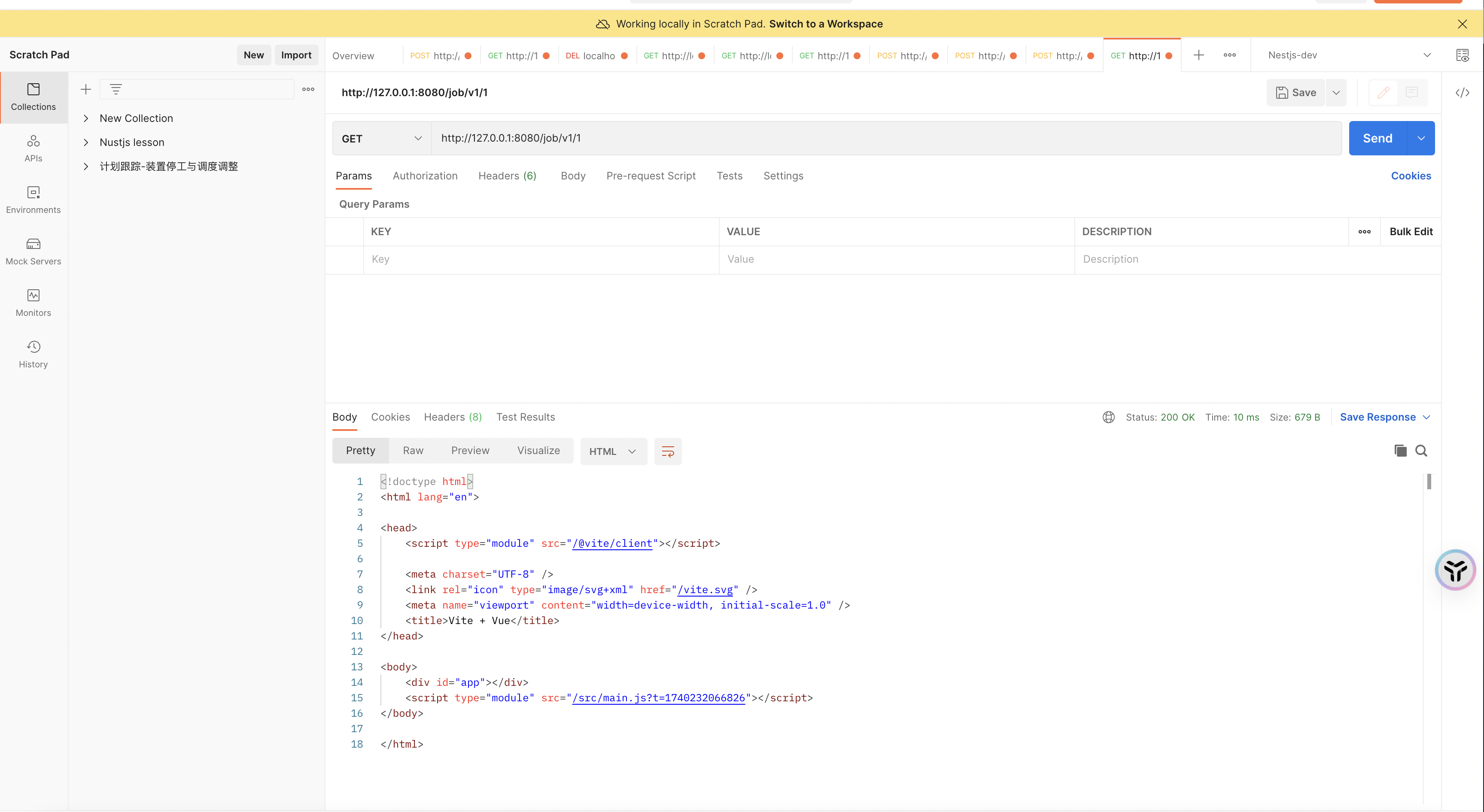Open the Test Results tab
1484x812 pixels.
[526, 418]
